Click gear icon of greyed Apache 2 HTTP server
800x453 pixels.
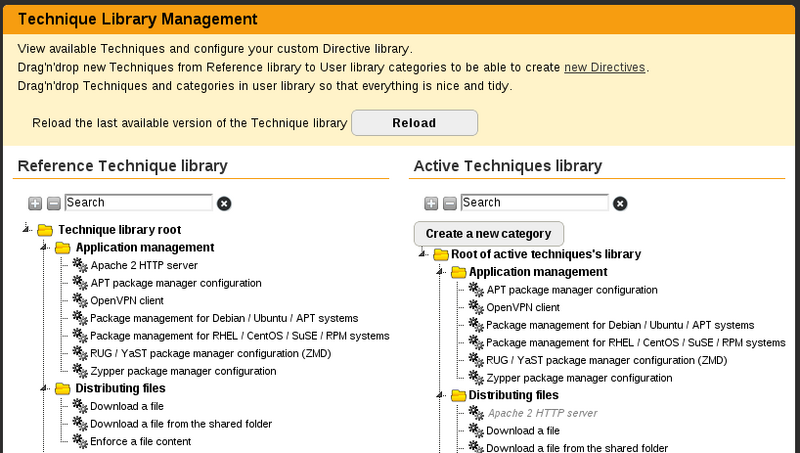pos(476,413)
